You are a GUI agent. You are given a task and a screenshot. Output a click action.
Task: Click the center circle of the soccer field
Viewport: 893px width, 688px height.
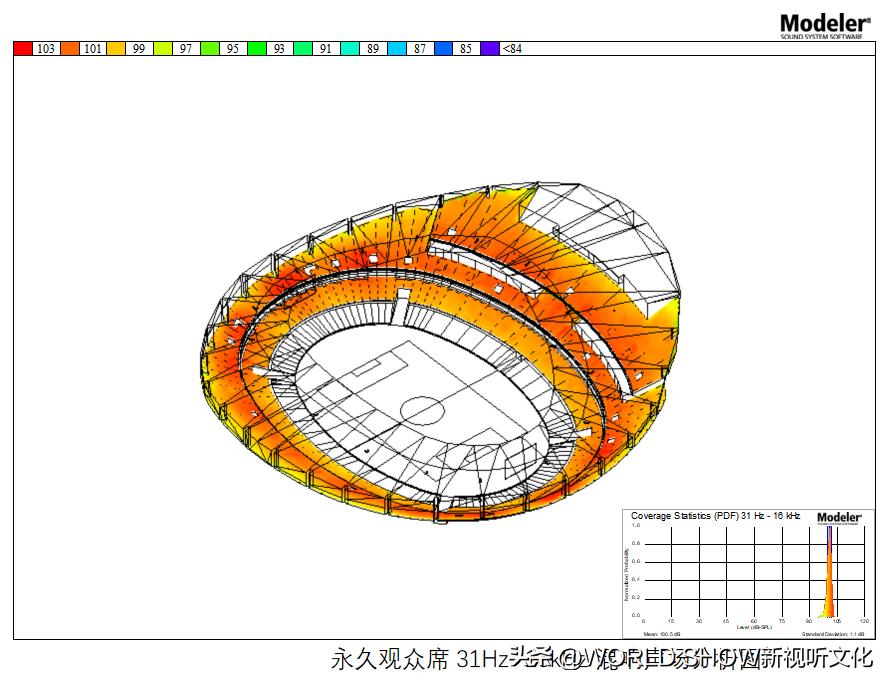[422, 411]
